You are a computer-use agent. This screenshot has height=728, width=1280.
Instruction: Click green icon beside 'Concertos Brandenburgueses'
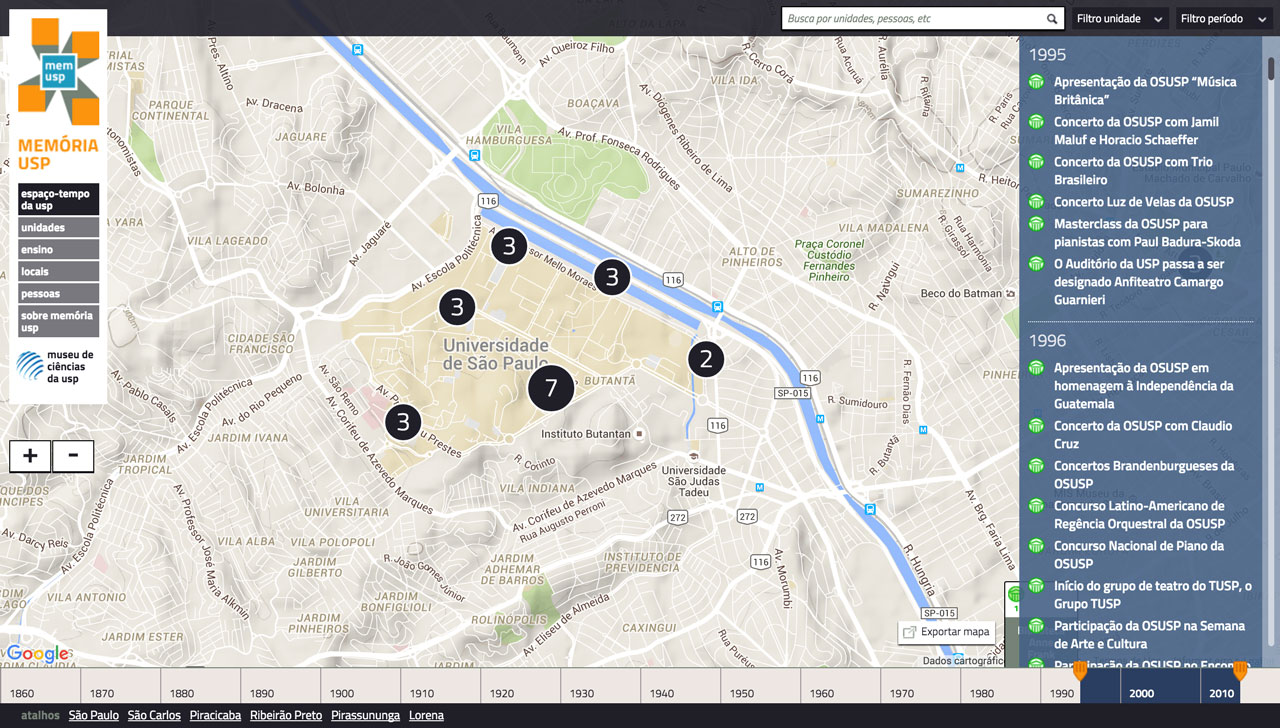[1037, 466]
